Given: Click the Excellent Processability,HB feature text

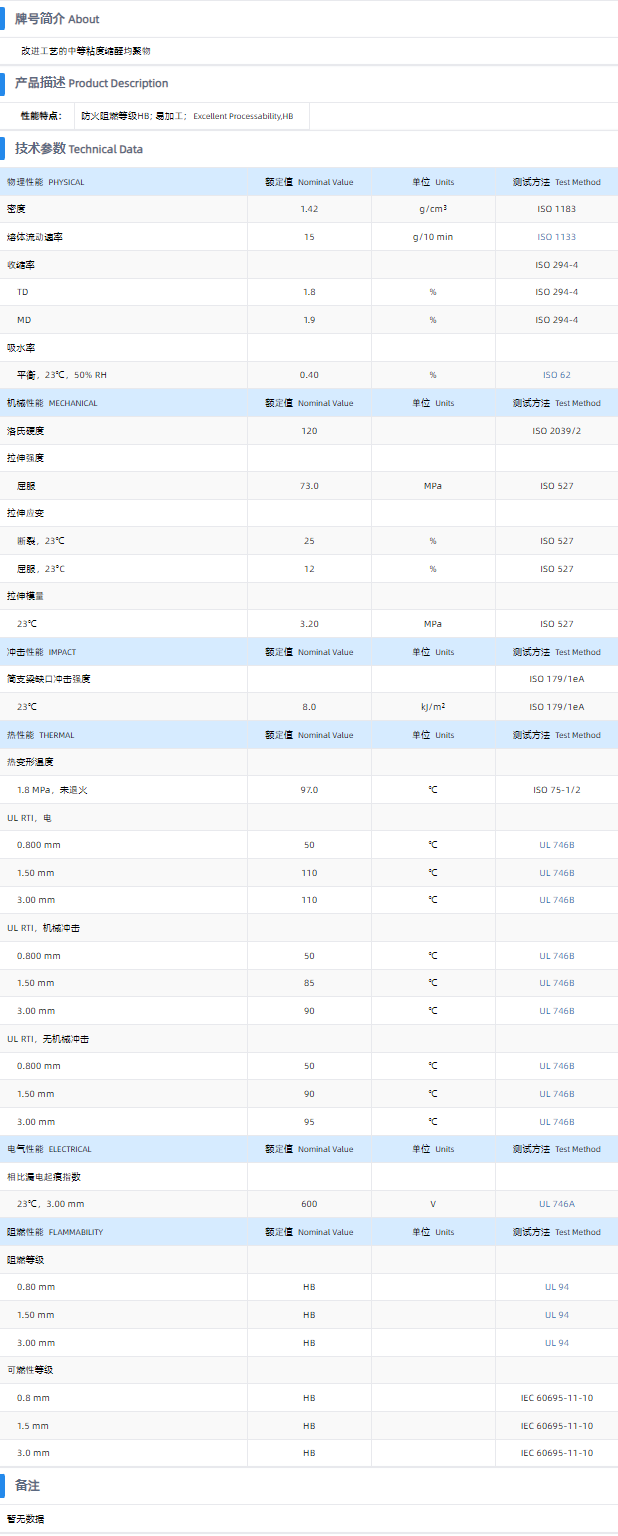Looking at the screenshot, I should coord(243,116).
